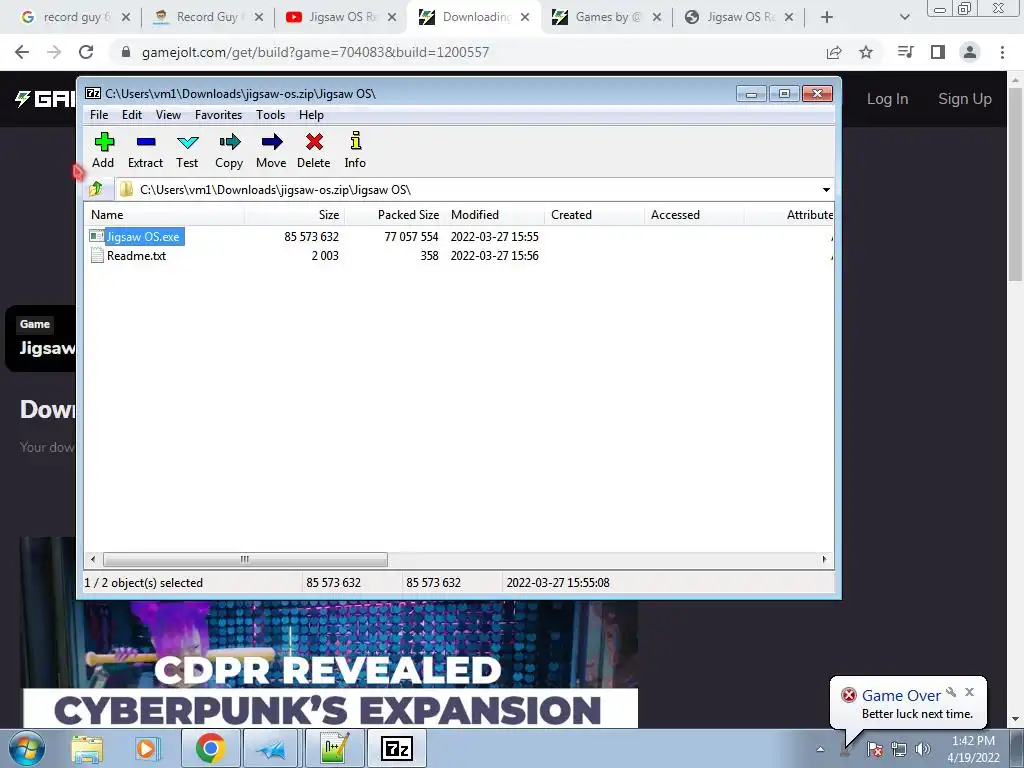Close the Game Over notification balloon
Screen dimensions: 1024x768
click(970, 692)
